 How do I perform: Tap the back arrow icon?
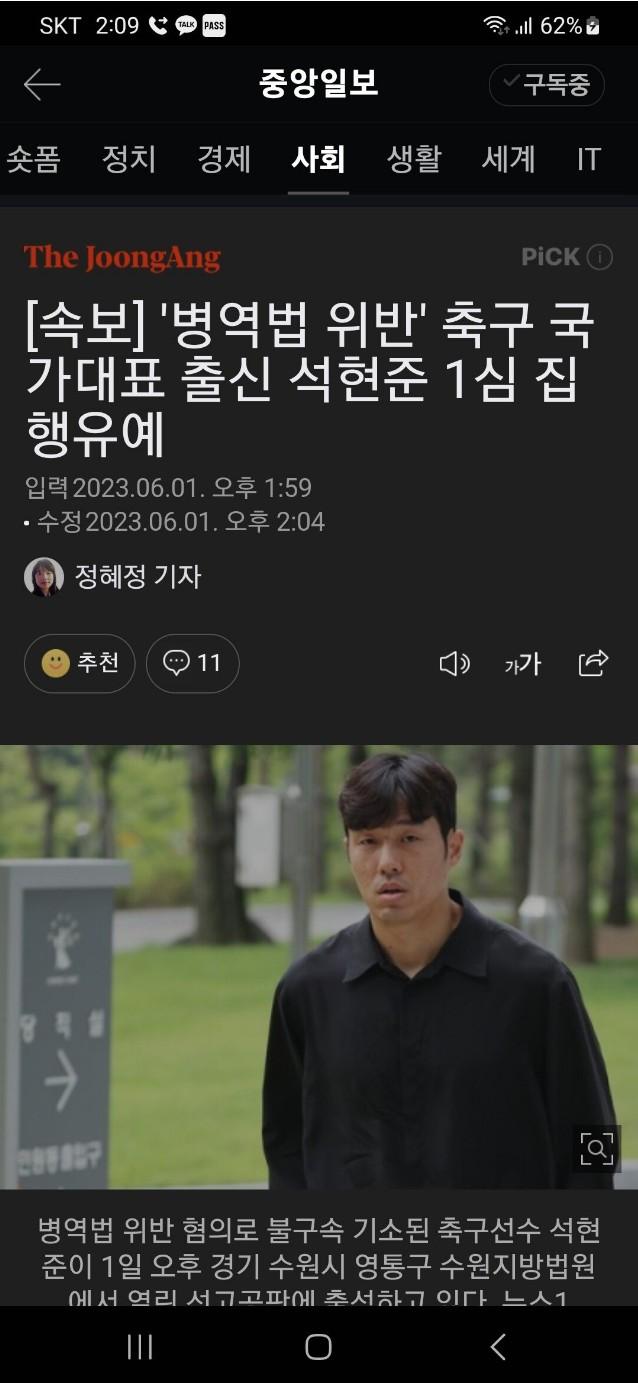(42, 85)
